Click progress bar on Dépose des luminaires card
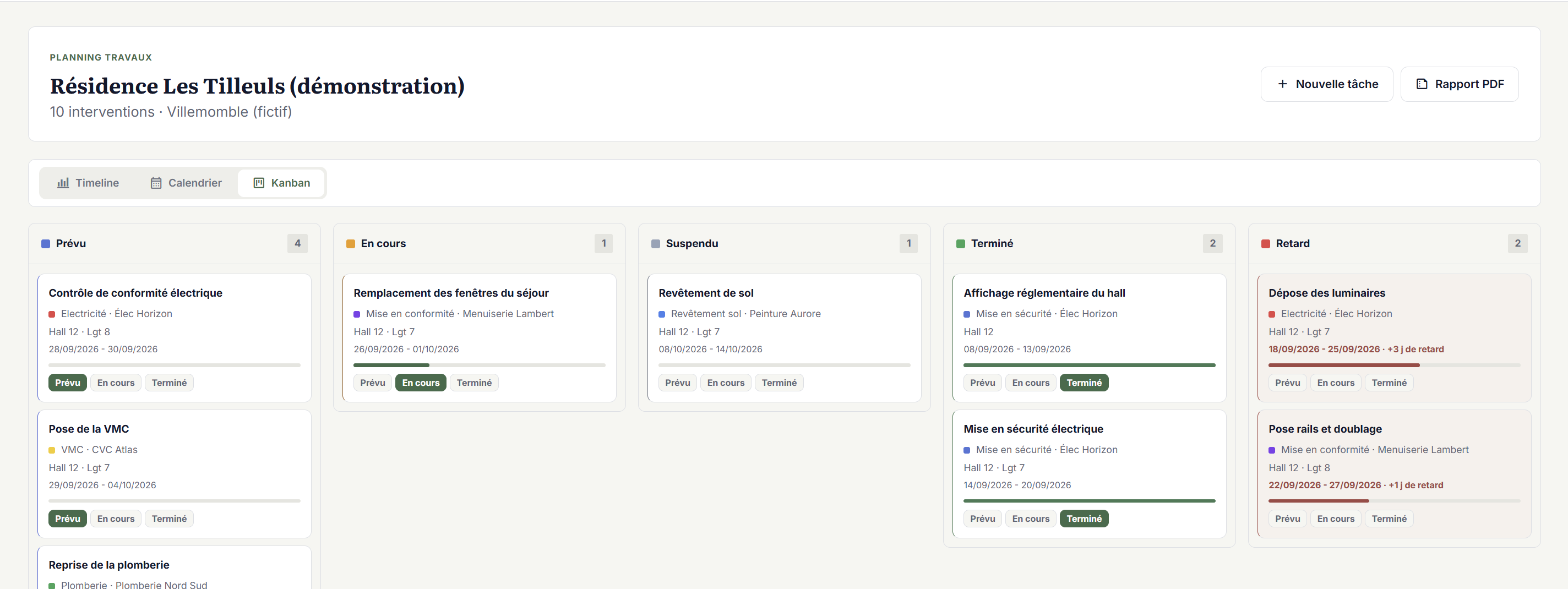 tap(1395, 365)
